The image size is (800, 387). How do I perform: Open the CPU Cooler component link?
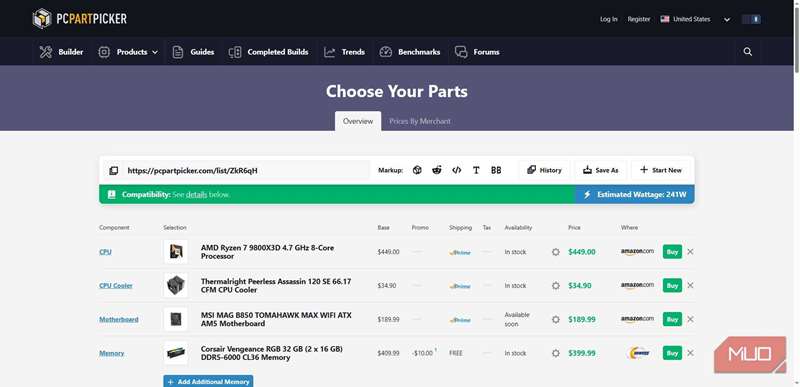[x=116, y=286]
